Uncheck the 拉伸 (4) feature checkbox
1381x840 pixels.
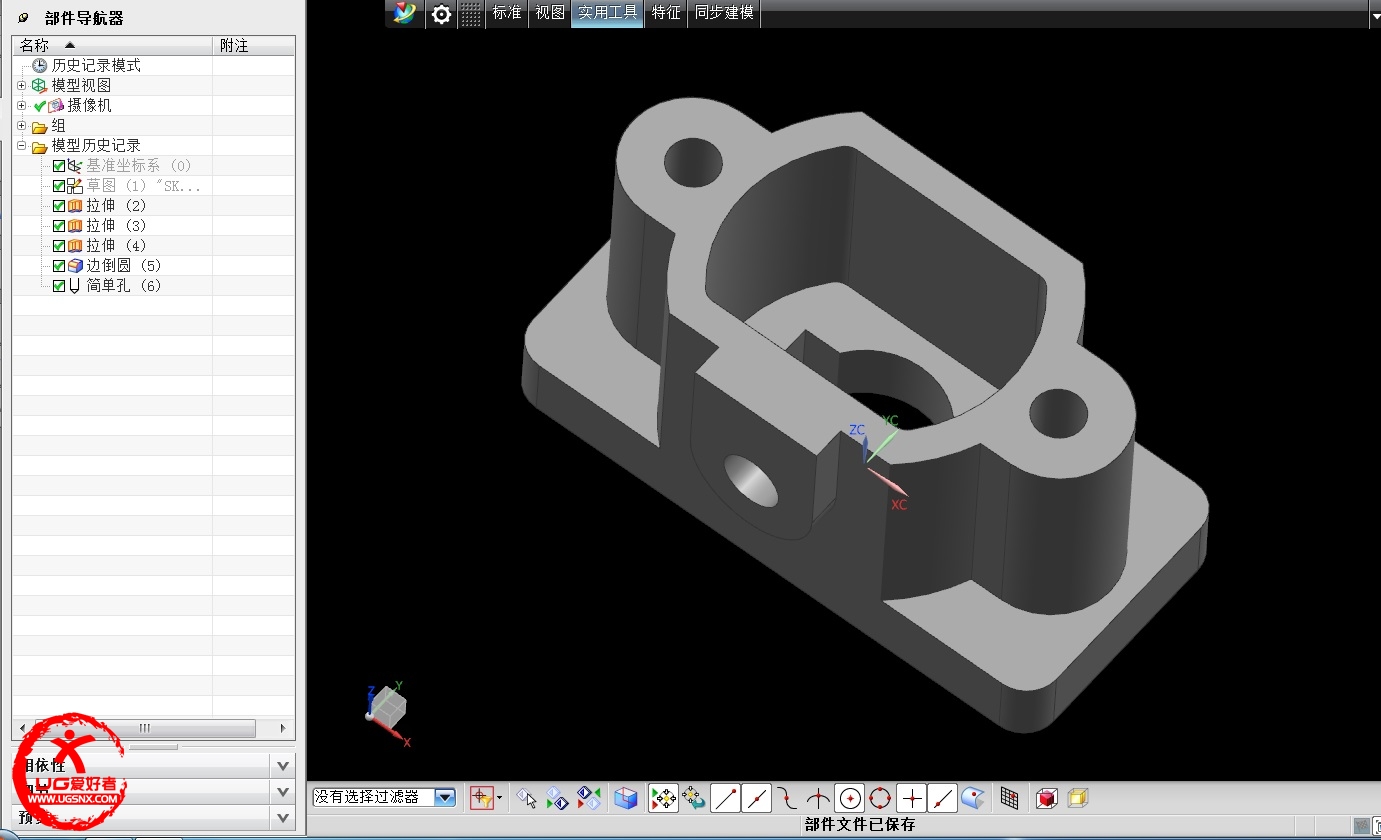tap(59, 246)
